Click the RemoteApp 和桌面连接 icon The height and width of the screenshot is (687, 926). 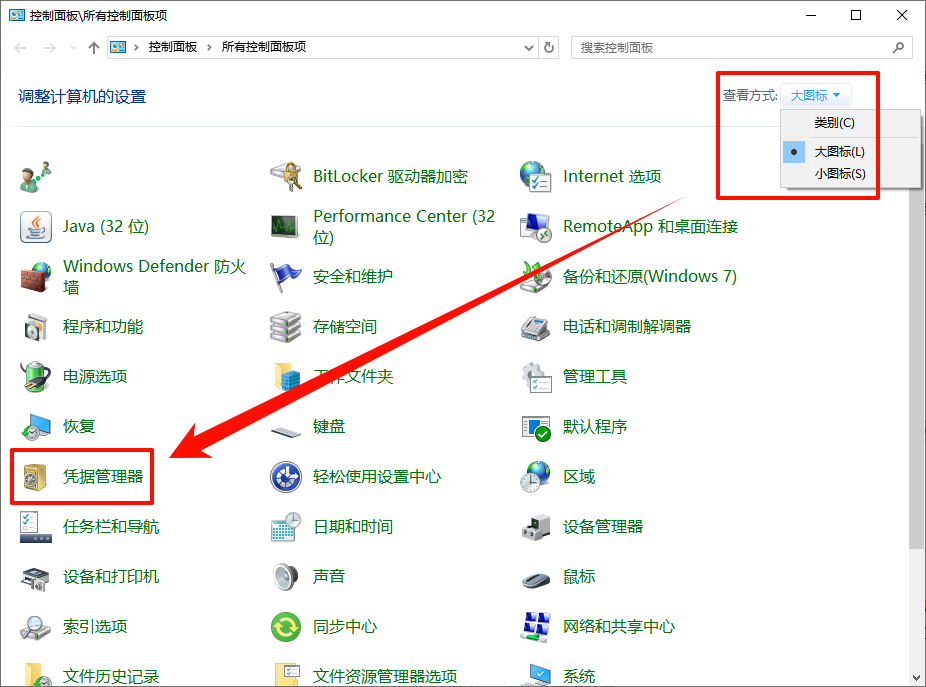536,227
